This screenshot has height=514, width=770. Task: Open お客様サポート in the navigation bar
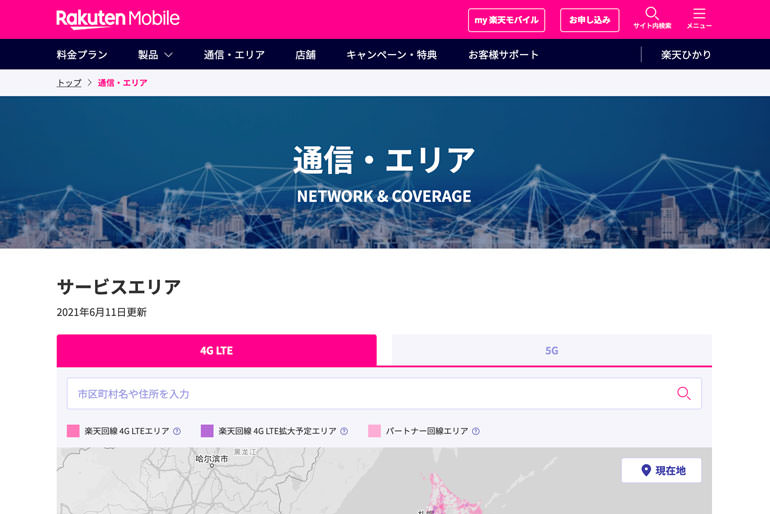click(503, 54)
